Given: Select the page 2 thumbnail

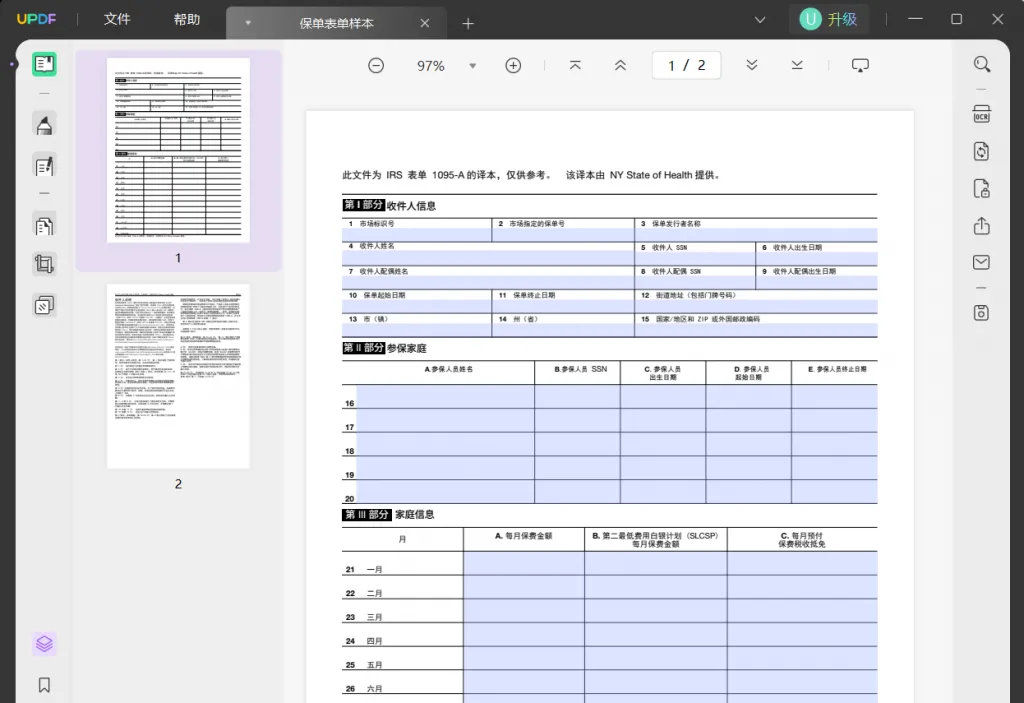Looking at the screenshot, I should (178, 376).
